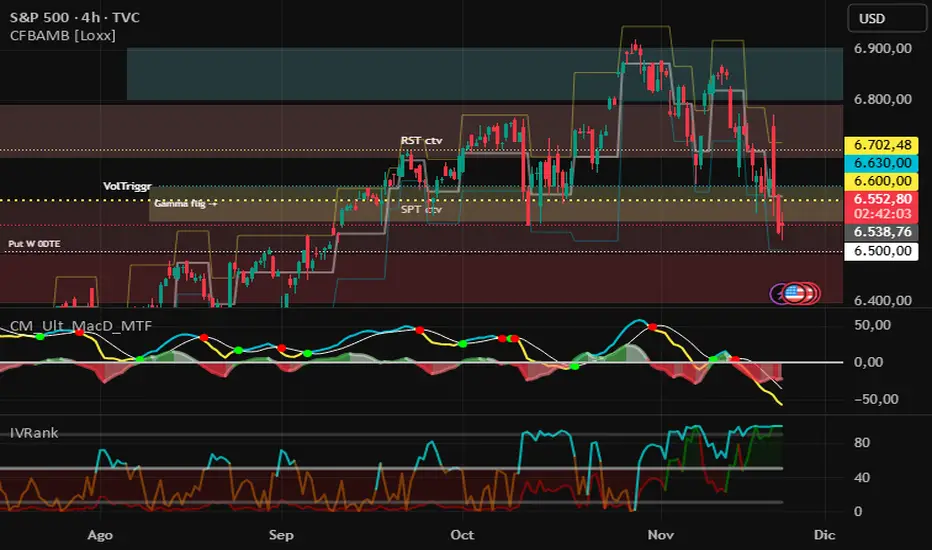Click the Sep month on time axis
Image resolution: width=932 pixels, height=550 pixels.
pyautogui.click(x=281, y=535)
